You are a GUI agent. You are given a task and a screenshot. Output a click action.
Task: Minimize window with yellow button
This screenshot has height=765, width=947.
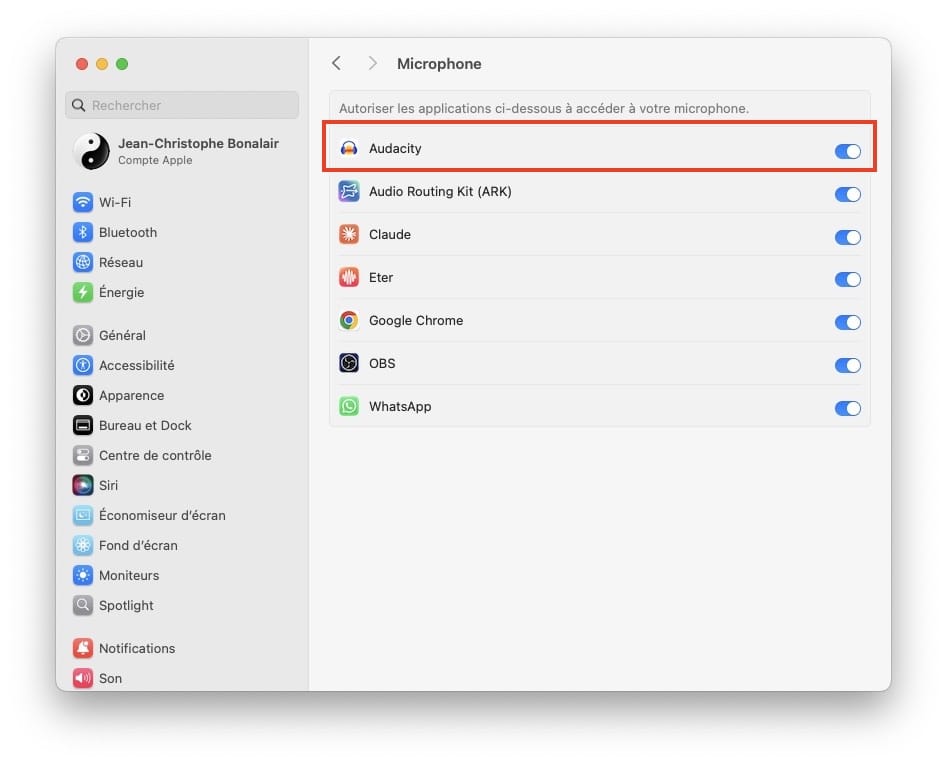(102, 64)
